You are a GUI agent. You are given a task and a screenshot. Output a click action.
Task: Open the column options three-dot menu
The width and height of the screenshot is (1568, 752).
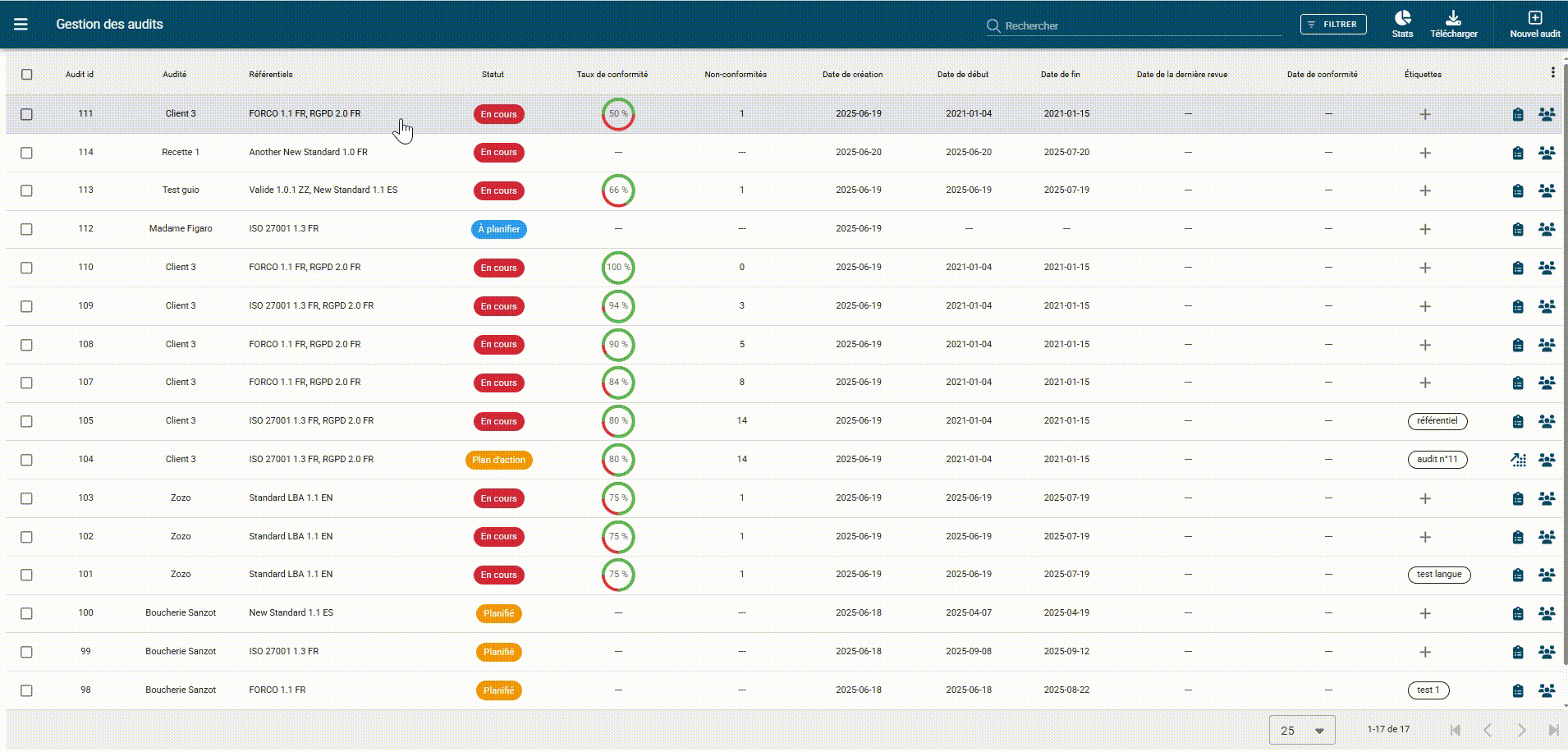coord(1552,73)
